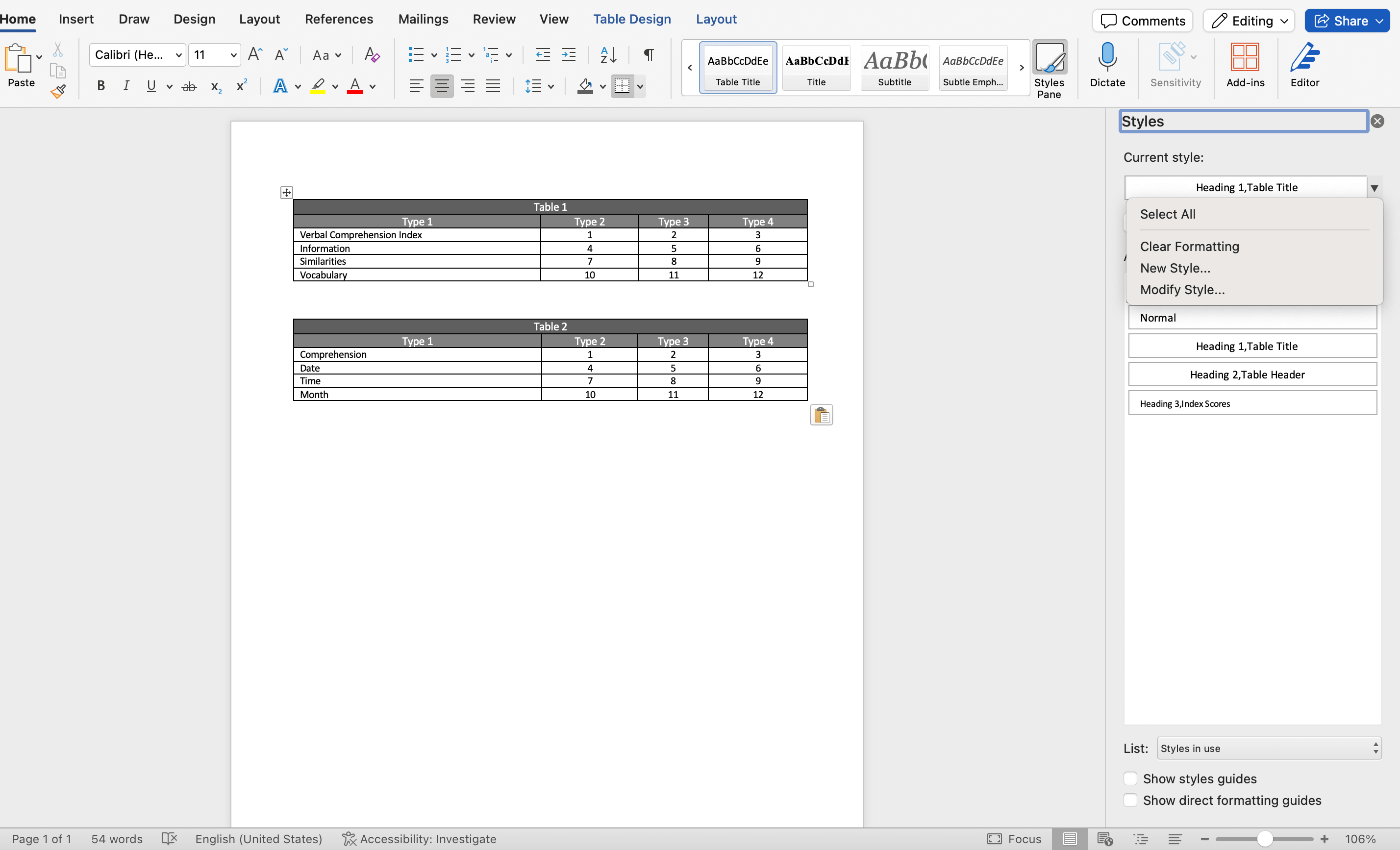Open the Styles Pane button
The height and width of the screenshot is (850, 1400).
(1049, 70)
